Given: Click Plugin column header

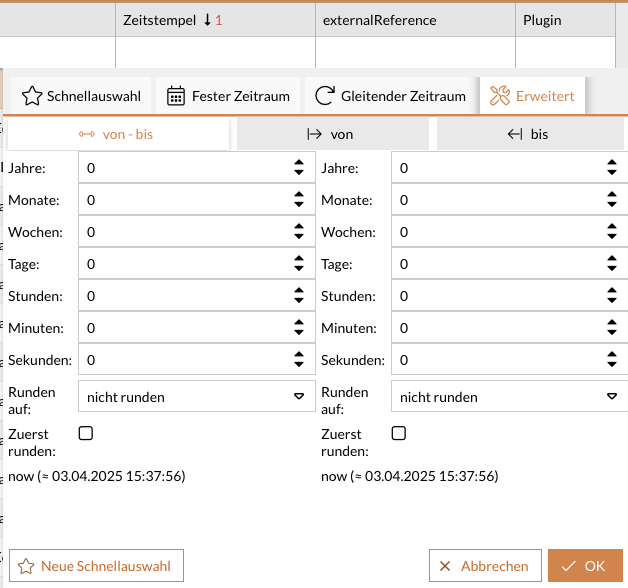Looking at the screenshot, I should point(565,20).
